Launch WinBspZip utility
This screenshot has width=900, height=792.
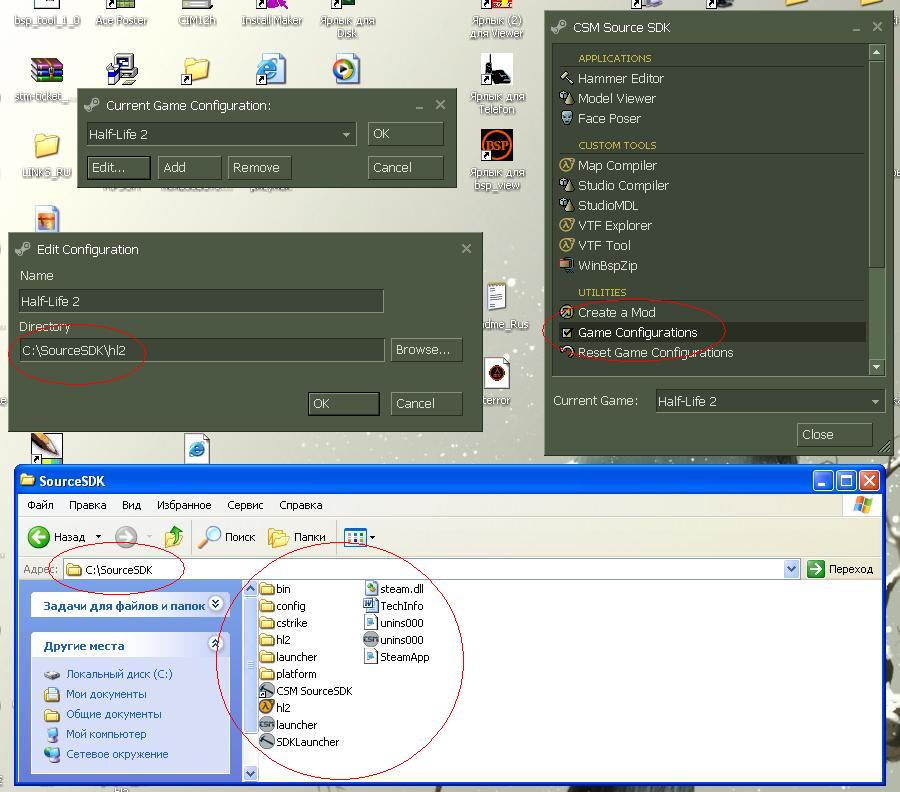(599, 266)
